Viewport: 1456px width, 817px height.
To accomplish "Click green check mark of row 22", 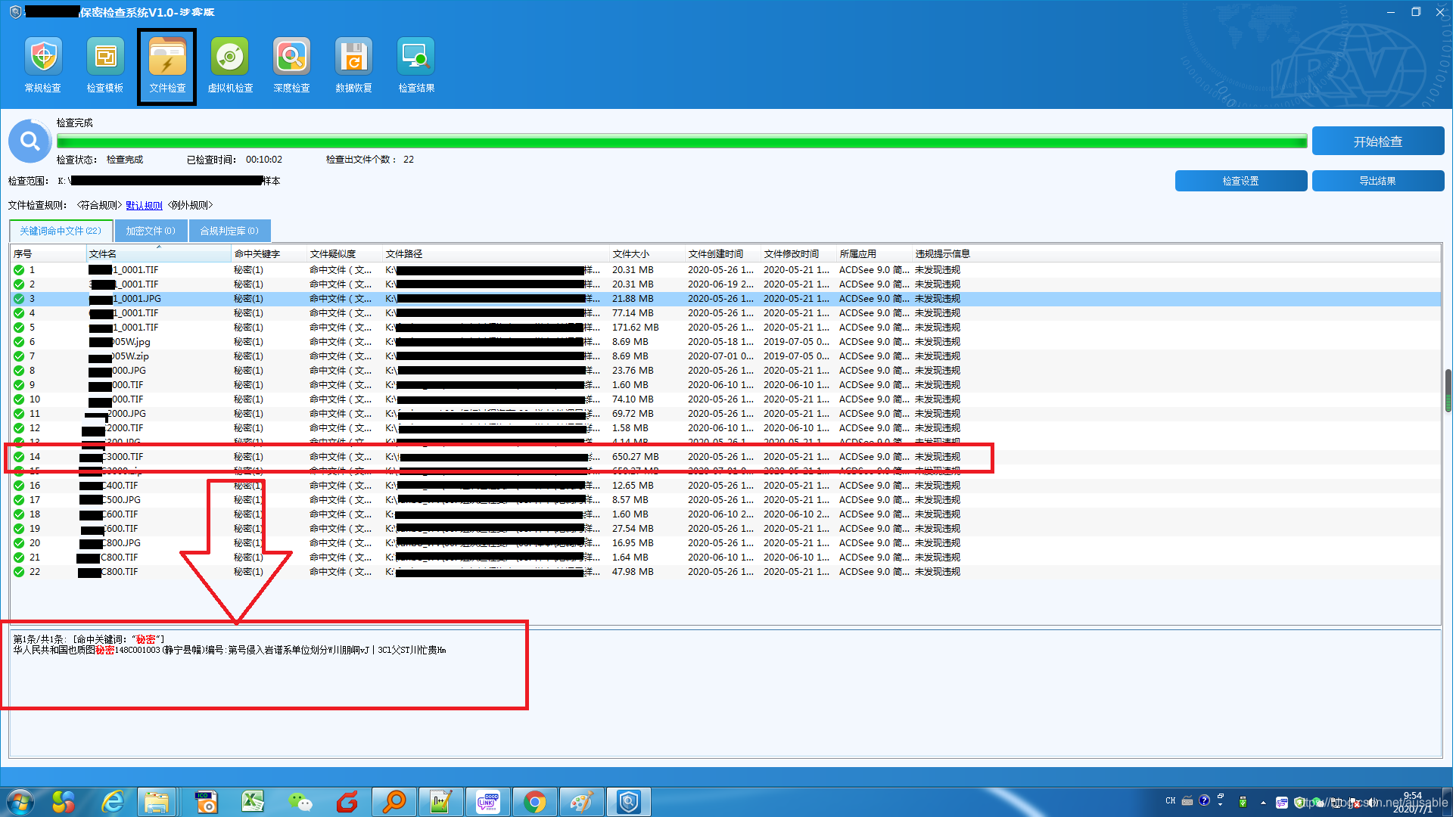I will (x=19, y=572).
